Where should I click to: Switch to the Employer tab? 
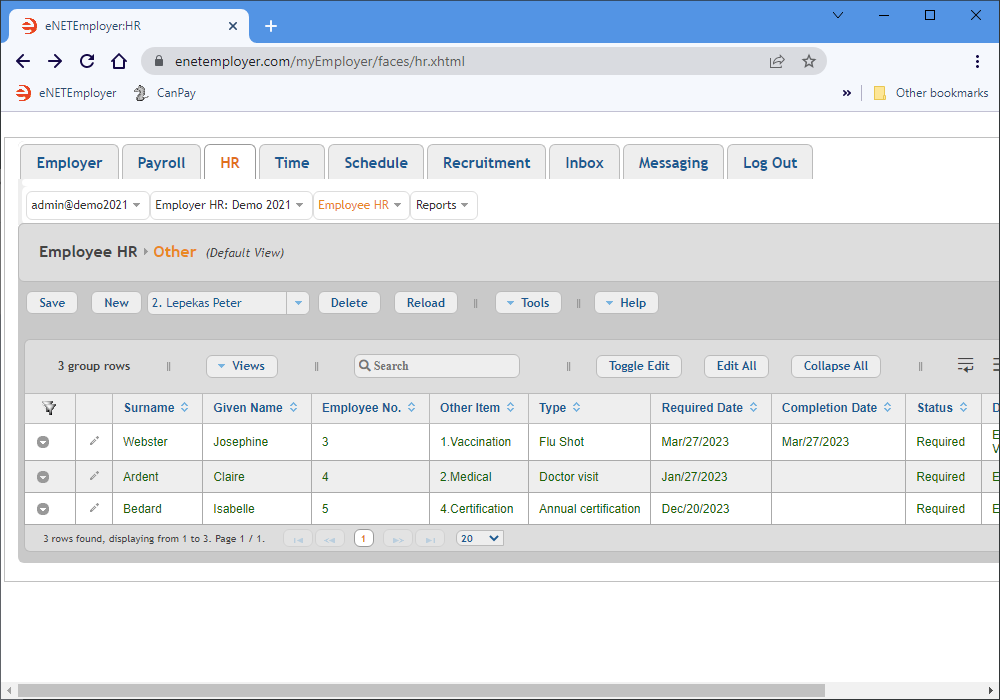point(70,163)
